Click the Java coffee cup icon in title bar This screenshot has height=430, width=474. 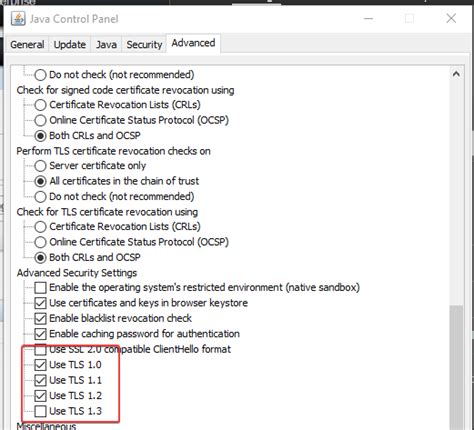click(x=18, y=19)
